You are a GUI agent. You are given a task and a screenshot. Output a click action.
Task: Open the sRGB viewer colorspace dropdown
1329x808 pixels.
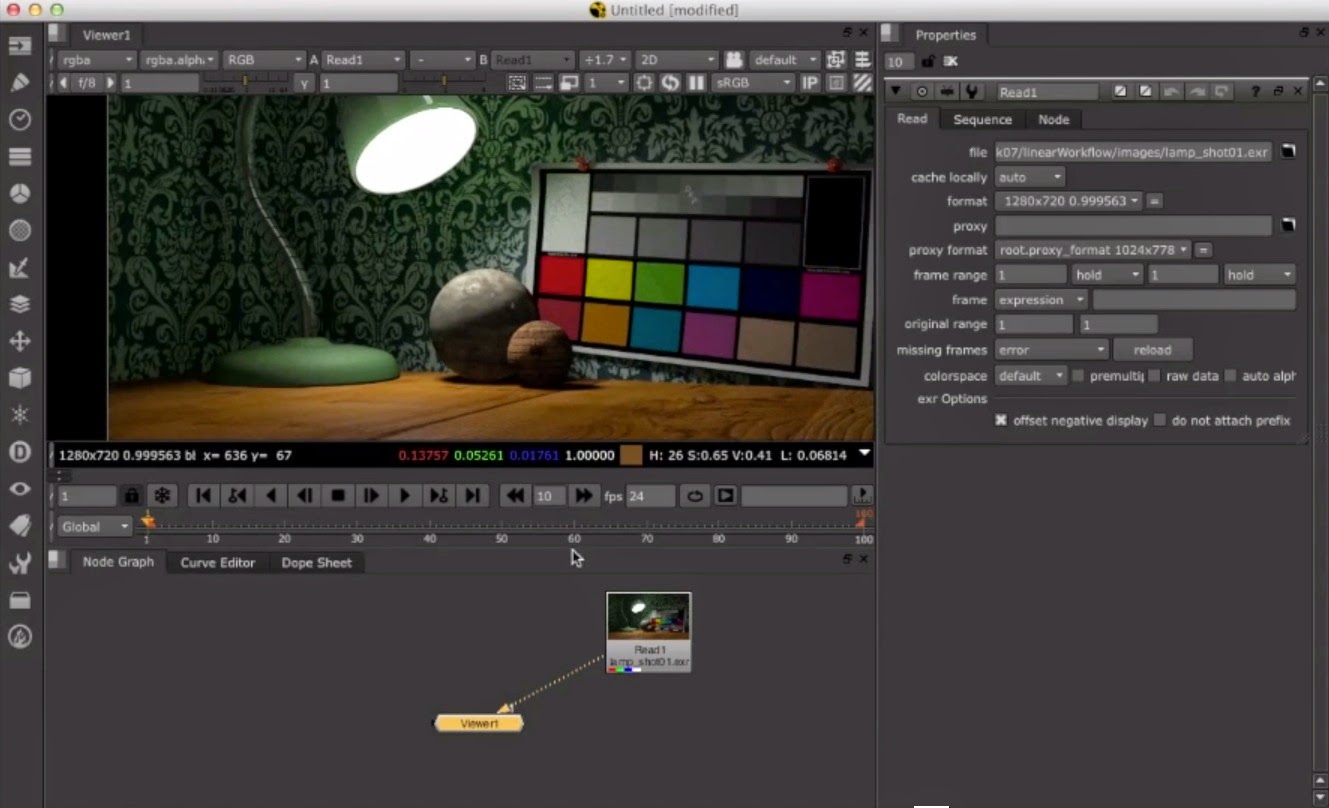tap(752, 82)
